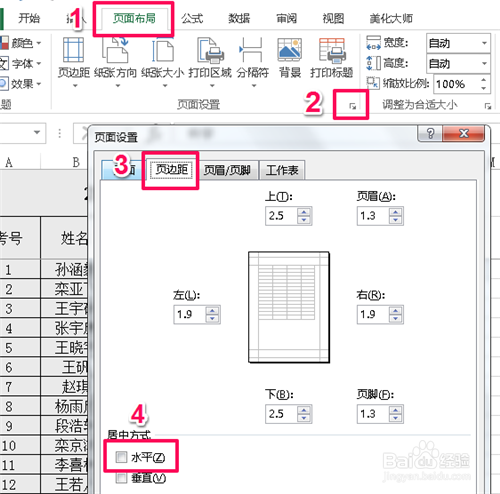Decrease the 上 top margin value

304,220
